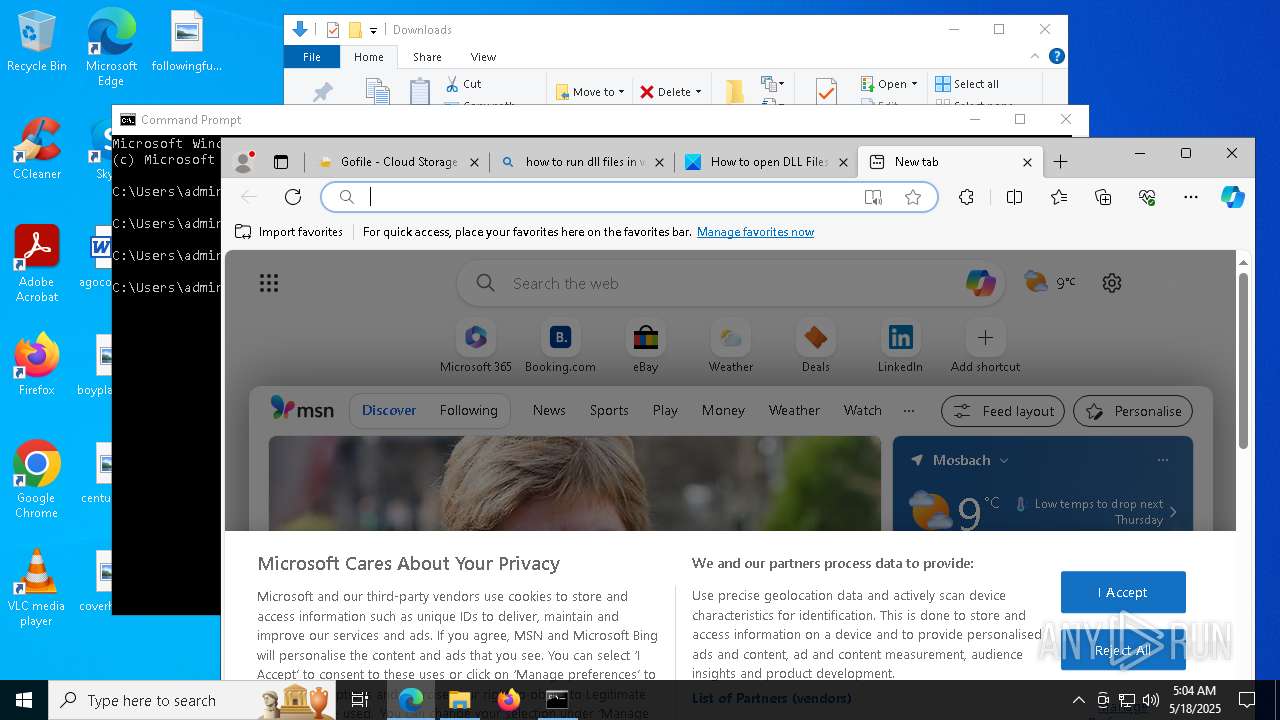Open Browser essentials heart icon
Screen dimensions: 1280x720
[x=1147, y=197]
